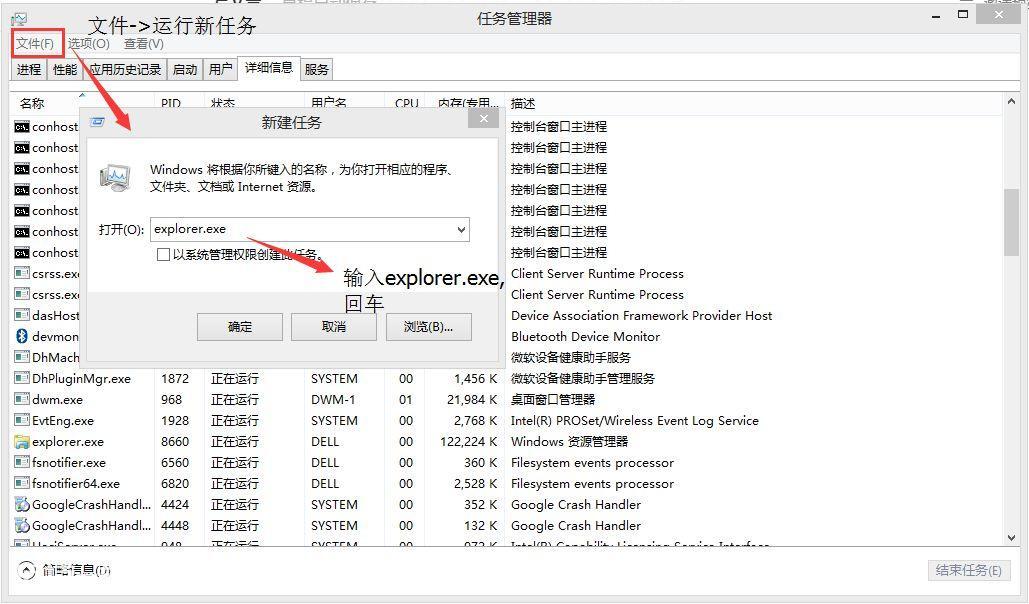The height and width of the screenshot is (604, 1029).
Task: Click the 桌面窗口管理器 description
Action: (553, 399)
